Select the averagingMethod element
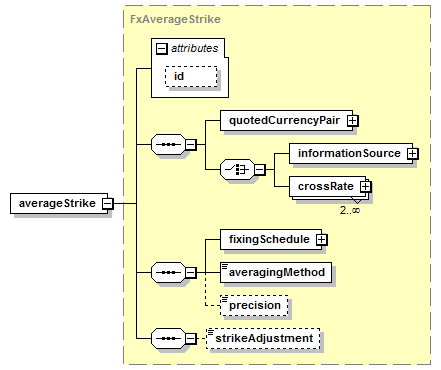 [x=276, y=272]
